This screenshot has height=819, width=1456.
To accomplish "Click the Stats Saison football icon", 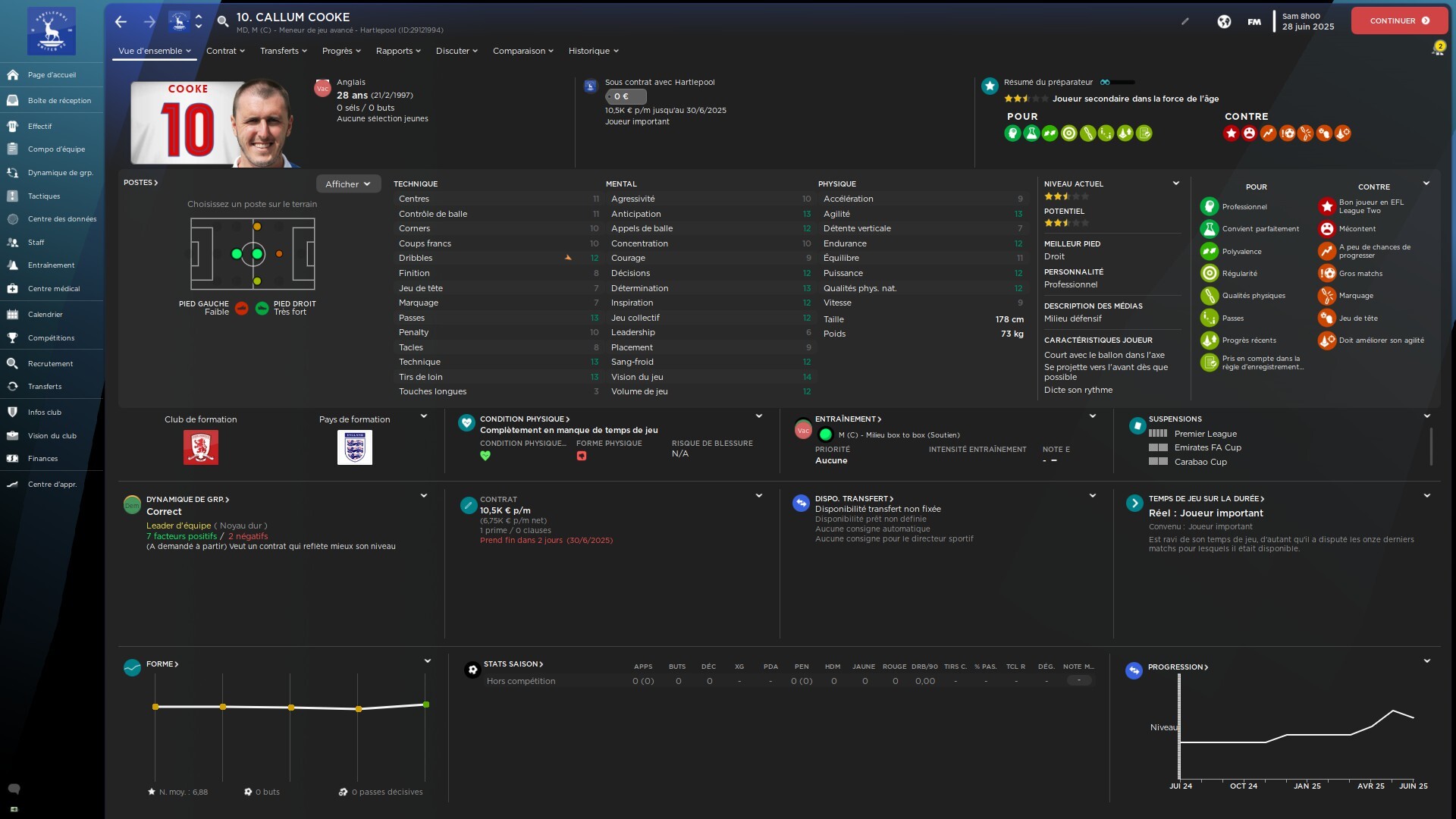I will point(472,669).
